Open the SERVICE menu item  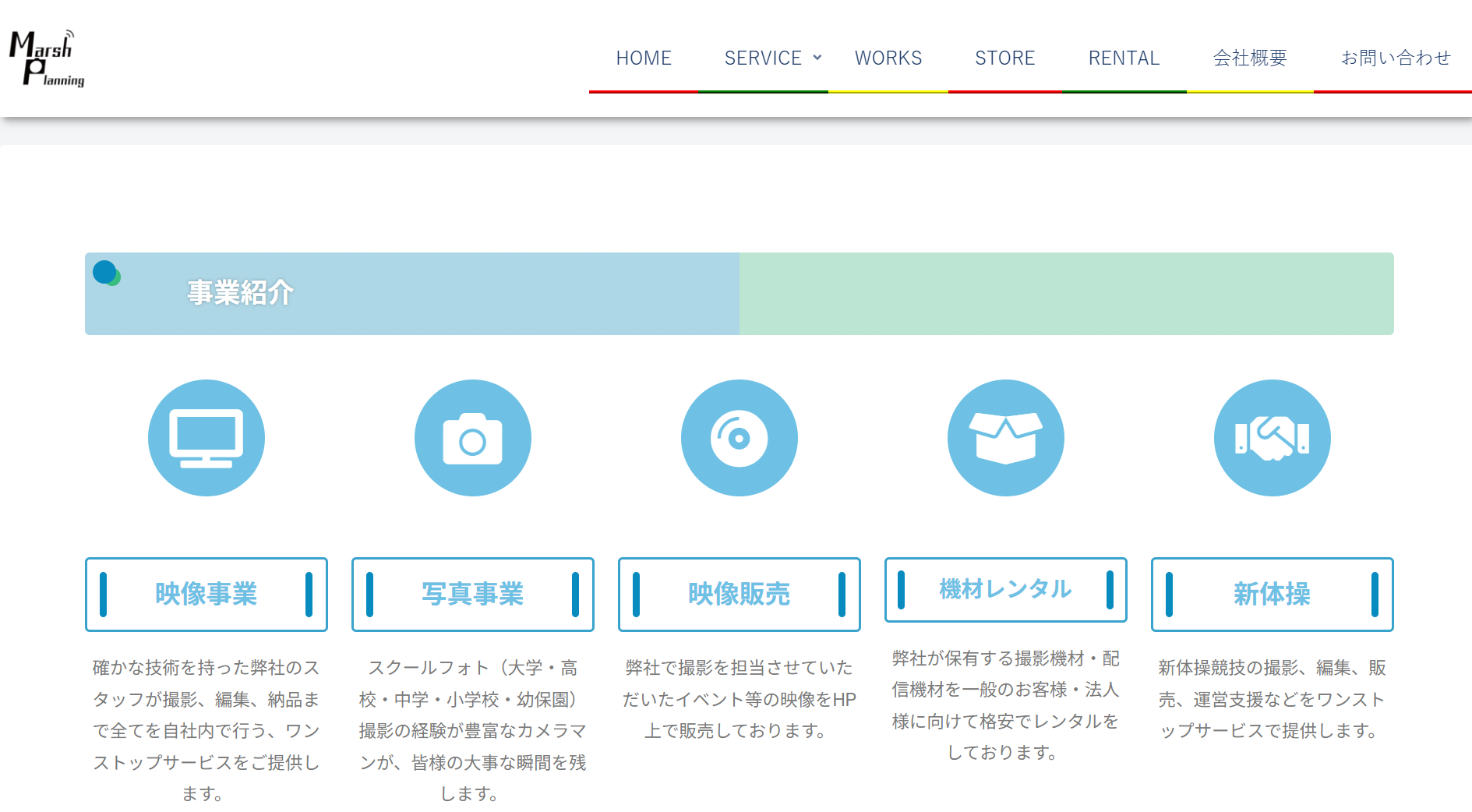click(x=763, y=58)
